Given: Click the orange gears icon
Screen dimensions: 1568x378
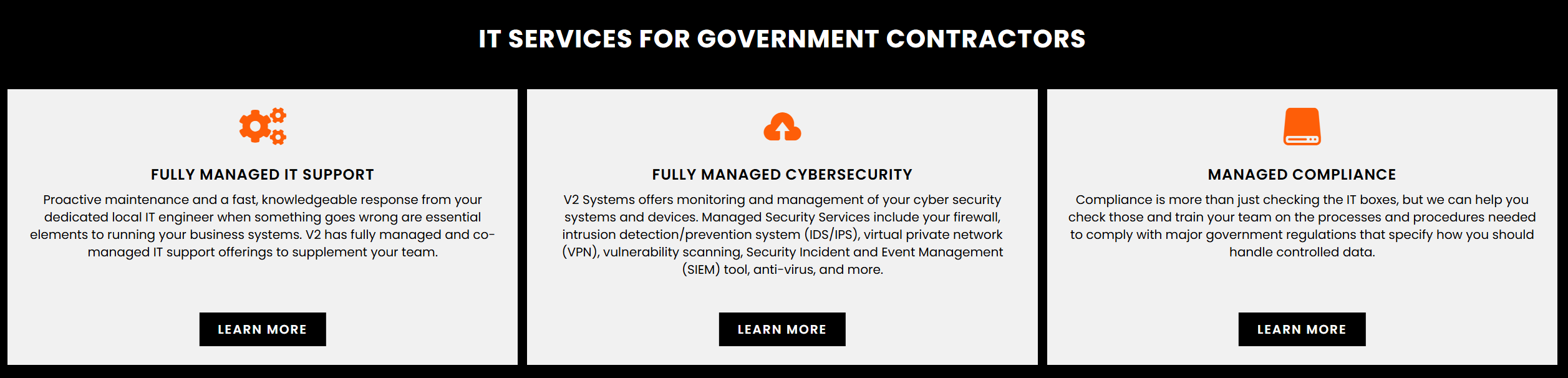Looking at the screenshot, I should pos(263,126).
